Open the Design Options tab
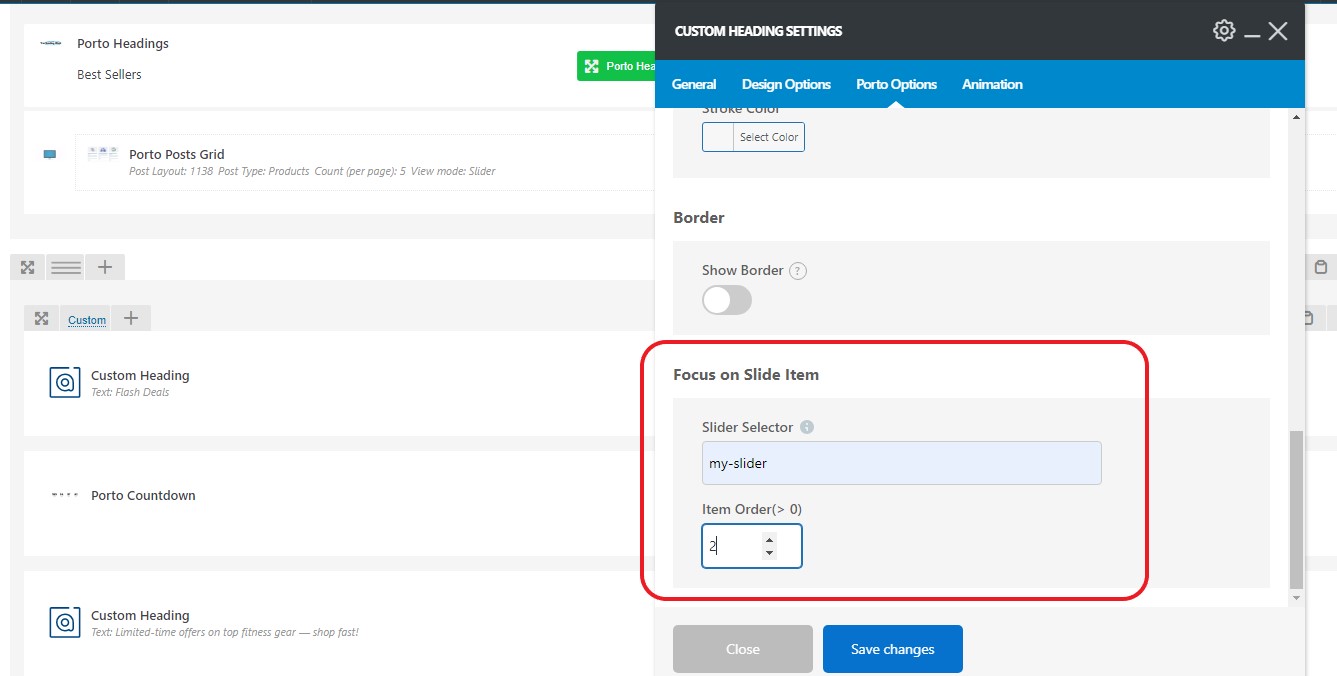The height and width of the screenshot is (676, 1337). pyautogui.click(x=786, y=85)
